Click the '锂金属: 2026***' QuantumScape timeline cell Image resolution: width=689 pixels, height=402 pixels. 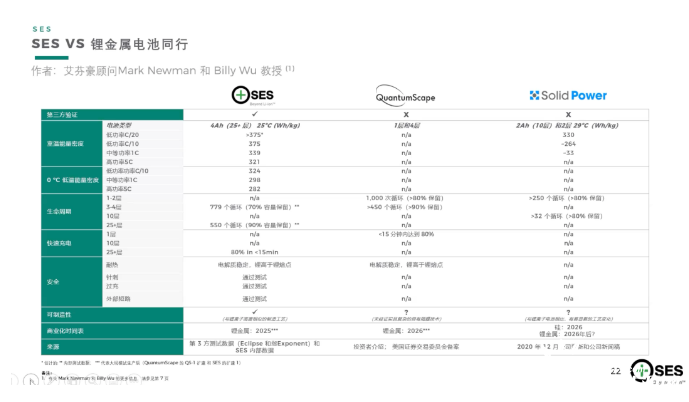pyautogui.click(x=406, y=330)
